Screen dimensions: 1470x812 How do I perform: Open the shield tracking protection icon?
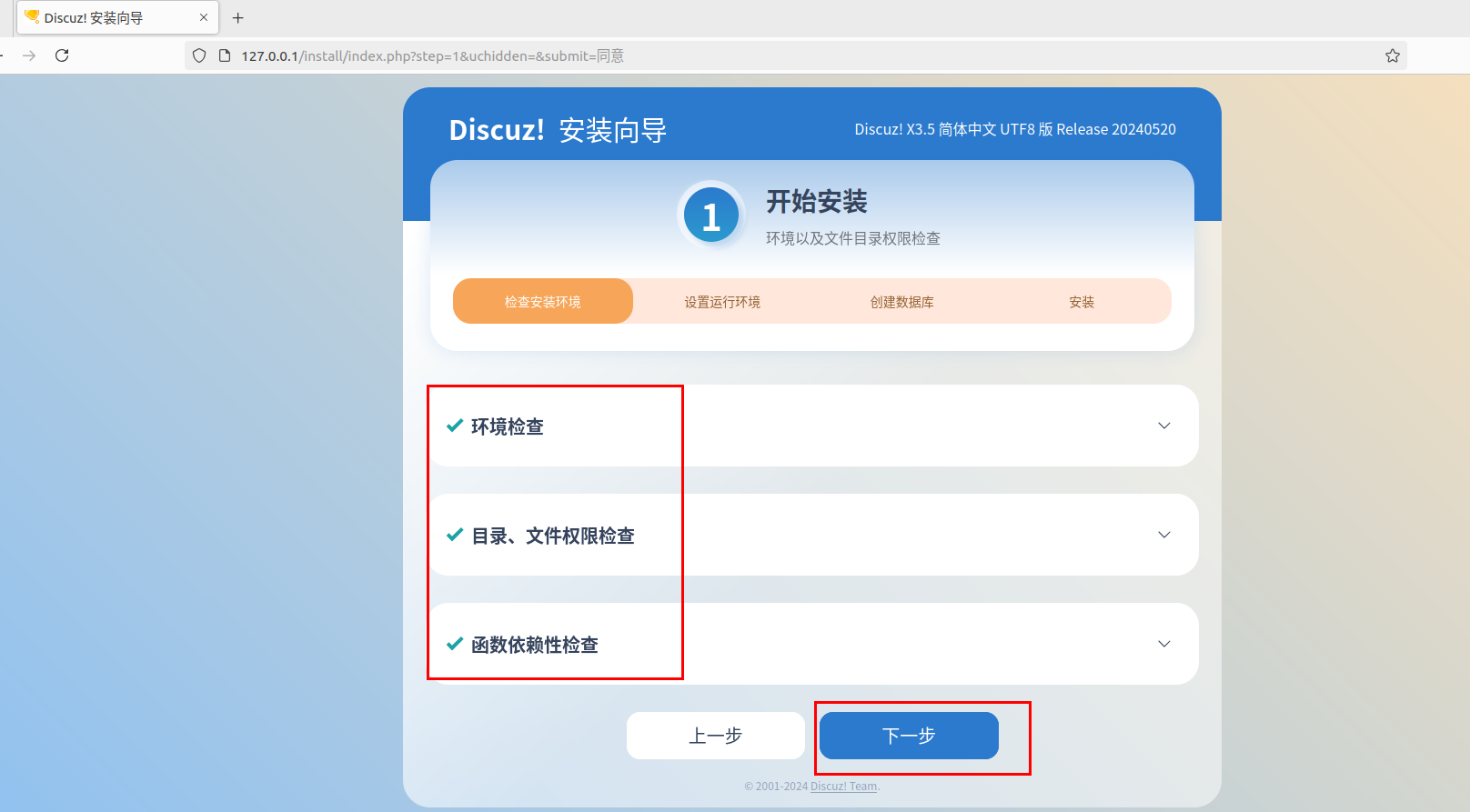[199, 55]
